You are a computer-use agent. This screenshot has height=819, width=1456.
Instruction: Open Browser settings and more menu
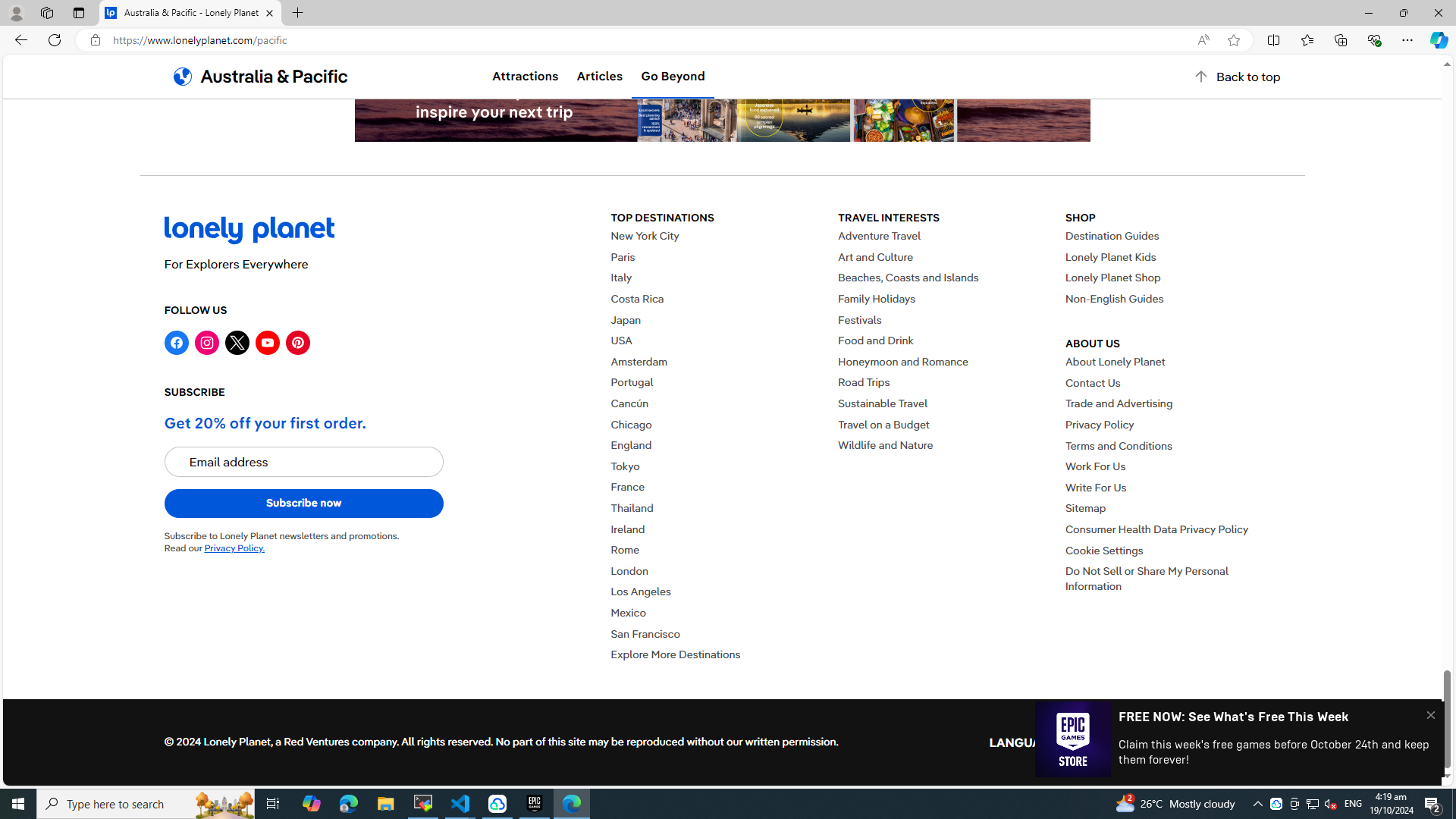pyautogui.click(x=1407, y=40)
